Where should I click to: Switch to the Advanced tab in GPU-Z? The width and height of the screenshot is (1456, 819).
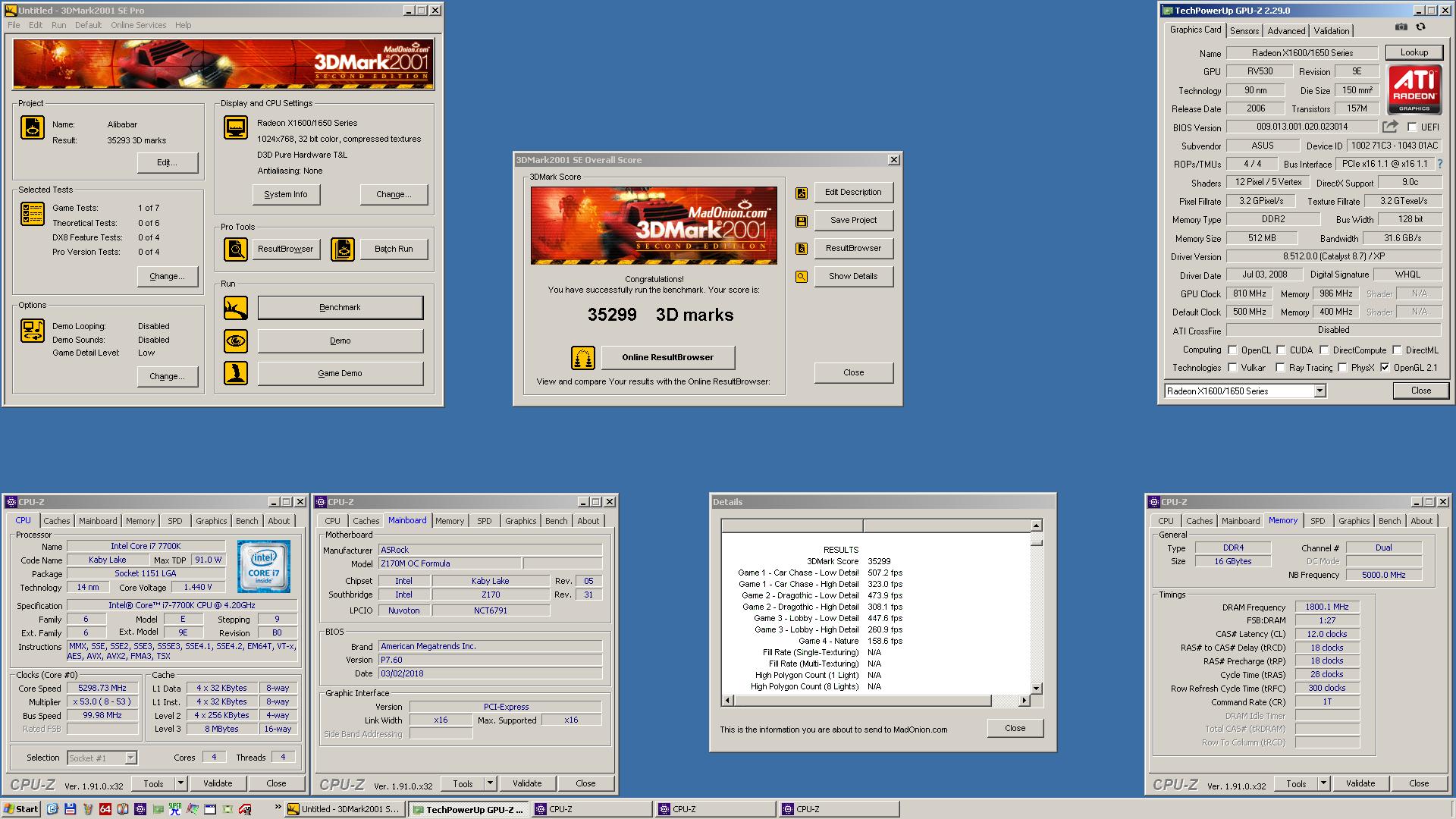[x=1286, y=31]
